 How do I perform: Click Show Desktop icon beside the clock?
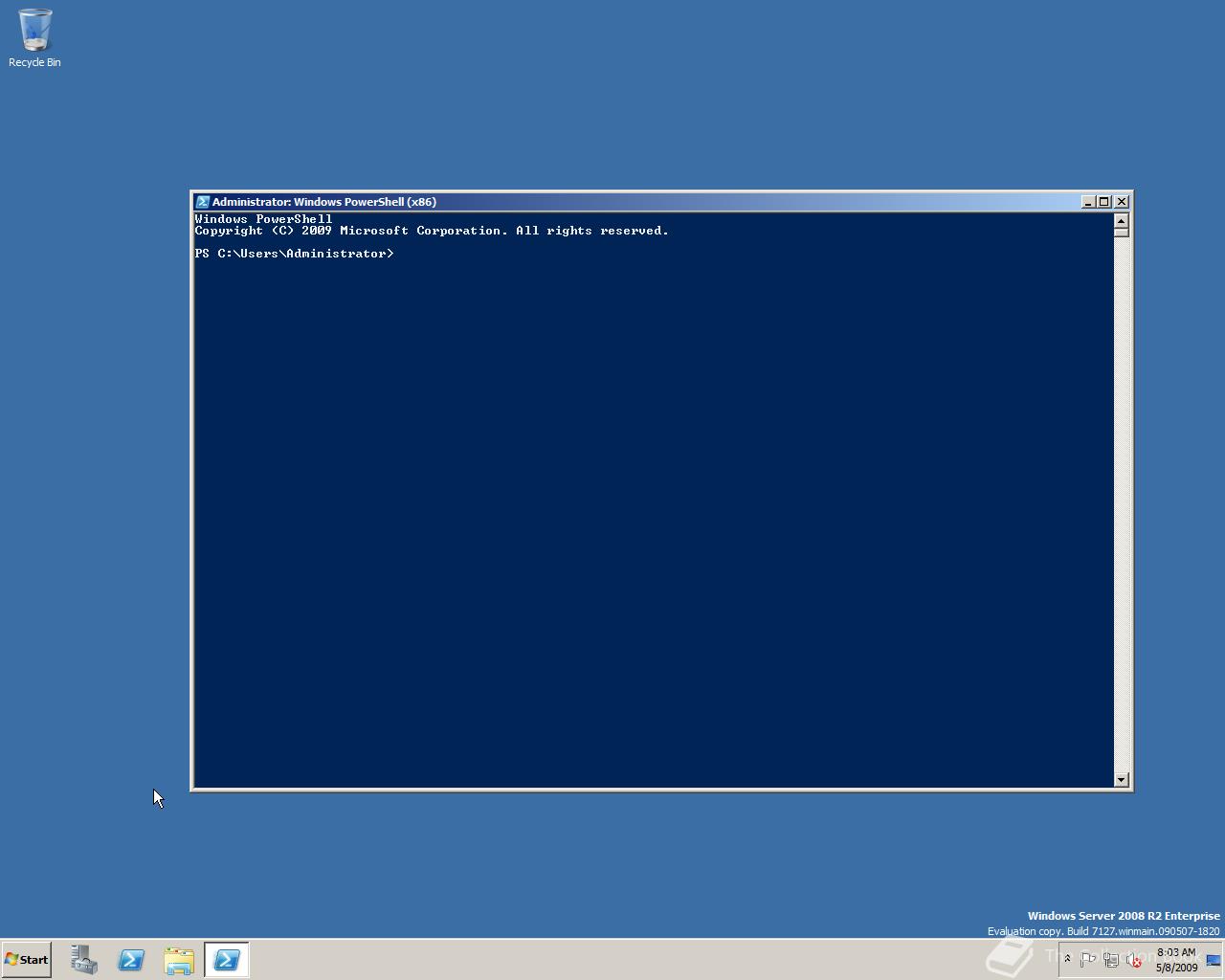click(x=1214, y=960)
